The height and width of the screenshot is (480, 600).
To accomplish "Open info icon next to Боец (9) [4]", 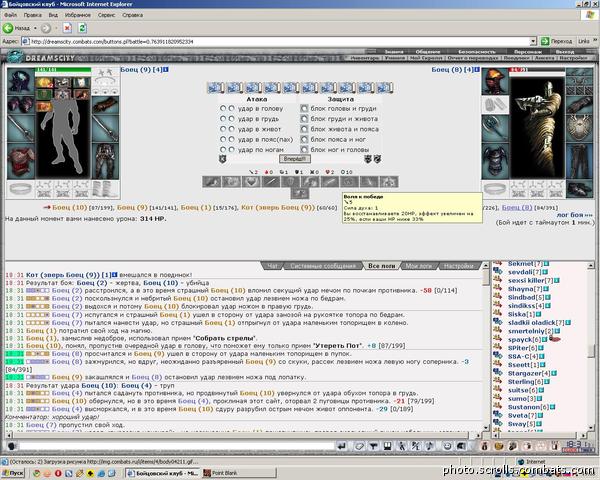I will coord(166,70).
